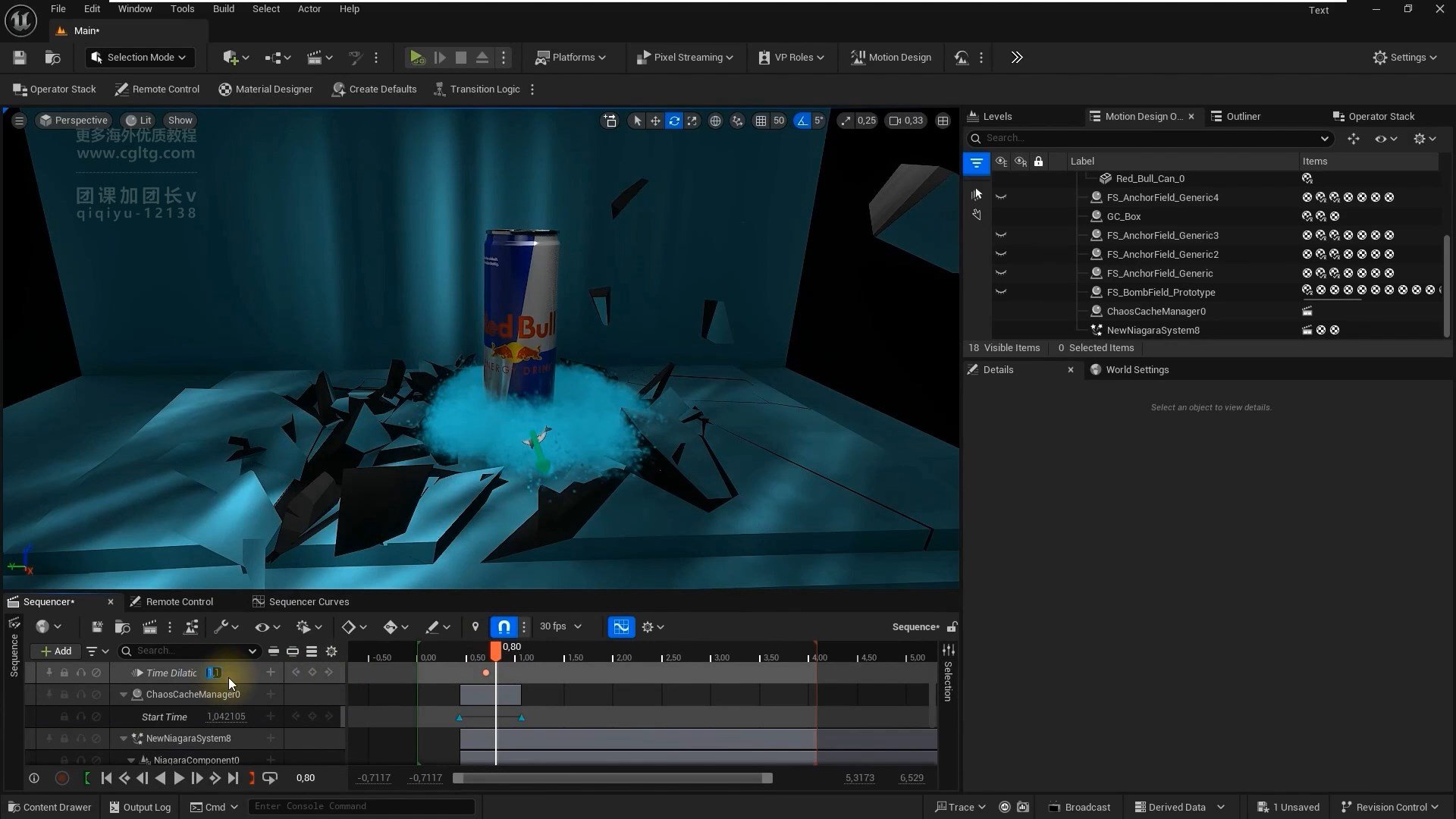This screenshot has height=819, width=1456.
Task: Select the translate gizmo tool in viewport
Action: click(x=655, y=121)
